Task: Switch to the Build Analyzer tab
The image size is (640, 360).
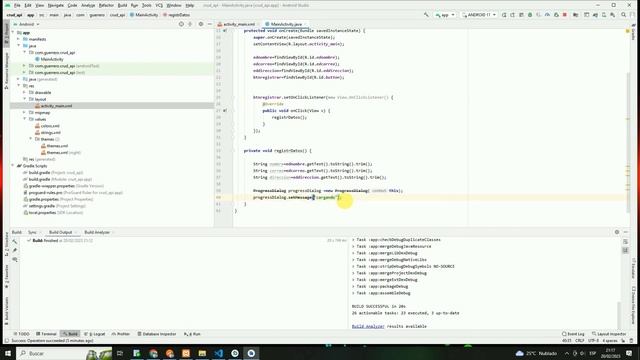Action: coord(97,232)
